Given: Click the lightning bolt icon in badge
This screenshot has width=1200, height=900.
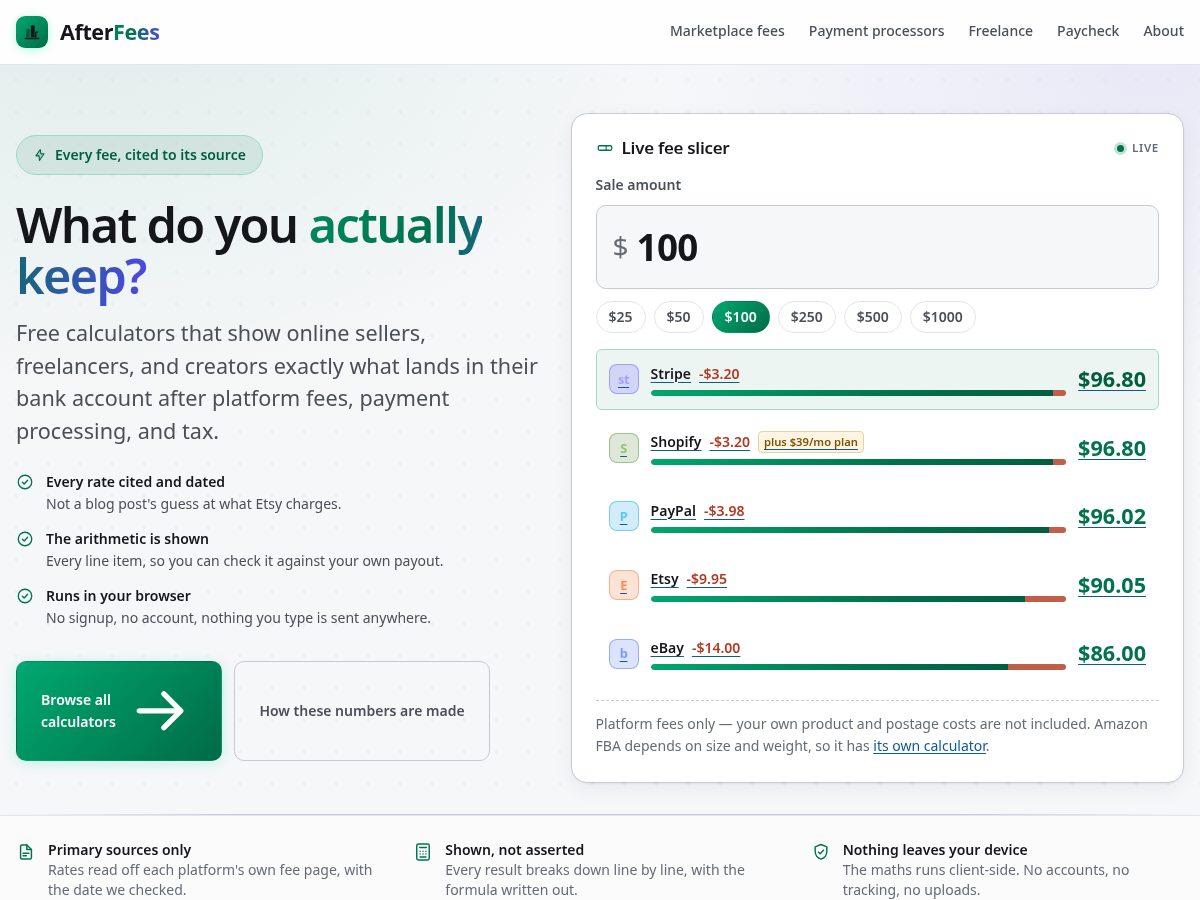Looking at the screenshot, I should (40, 155).
